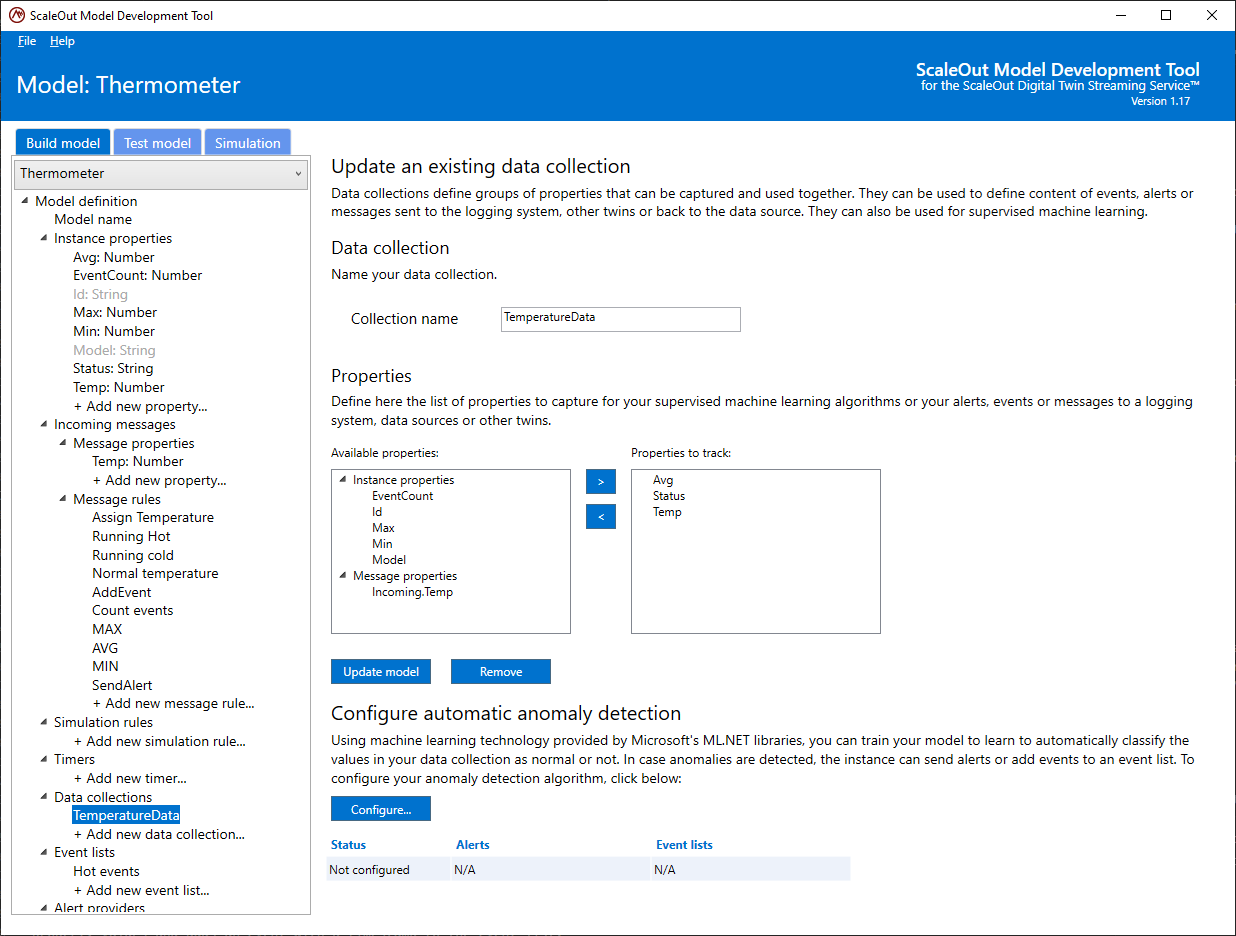The height and width of the screenshot is (936, 1236).
Task: Collapse Message properties arrow in Available properties list
Action: tap(343, 576)
